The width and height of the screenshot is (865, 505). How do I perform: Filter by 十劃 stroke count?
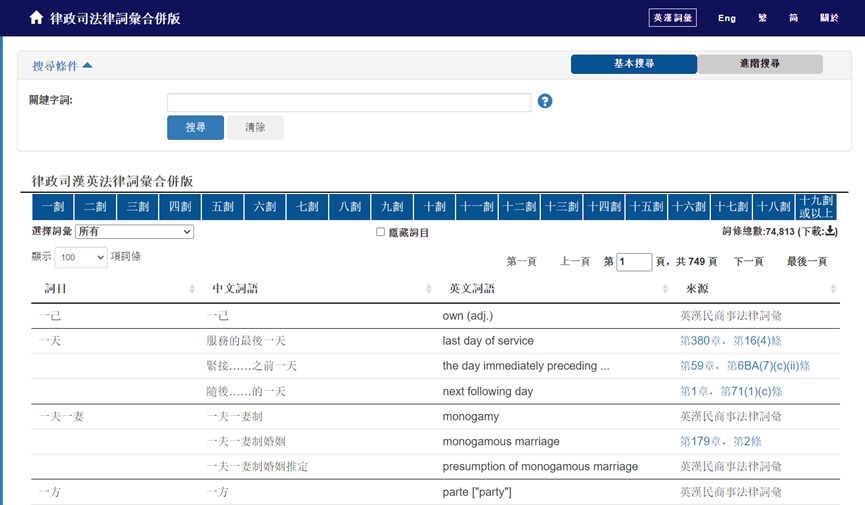tap(435, 207)
